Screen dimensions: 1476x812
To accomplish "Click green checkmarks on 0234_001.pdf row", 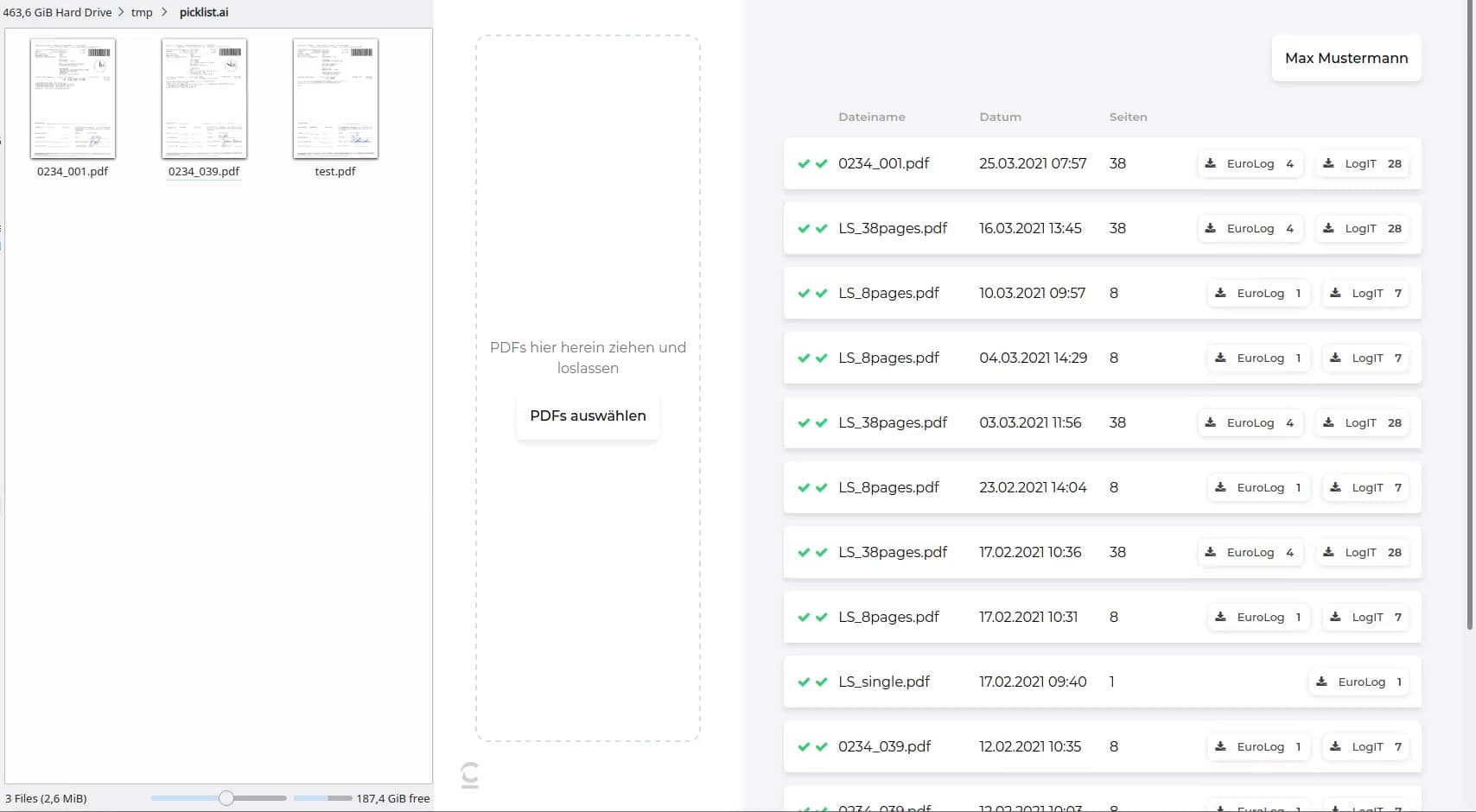I will tap(812, 164).
